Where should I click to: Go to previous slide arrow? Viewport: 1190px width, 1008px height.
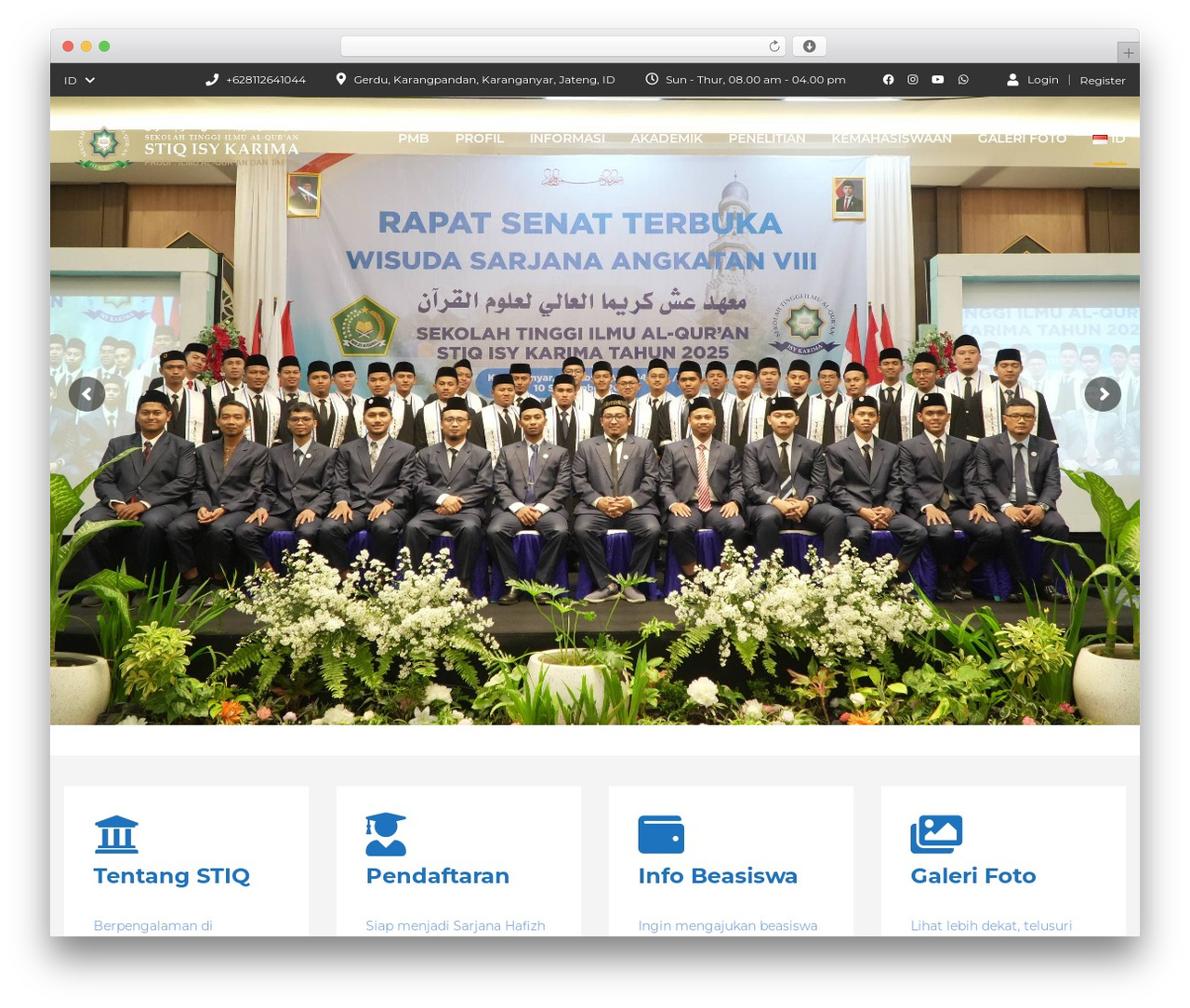coord(86,394)
